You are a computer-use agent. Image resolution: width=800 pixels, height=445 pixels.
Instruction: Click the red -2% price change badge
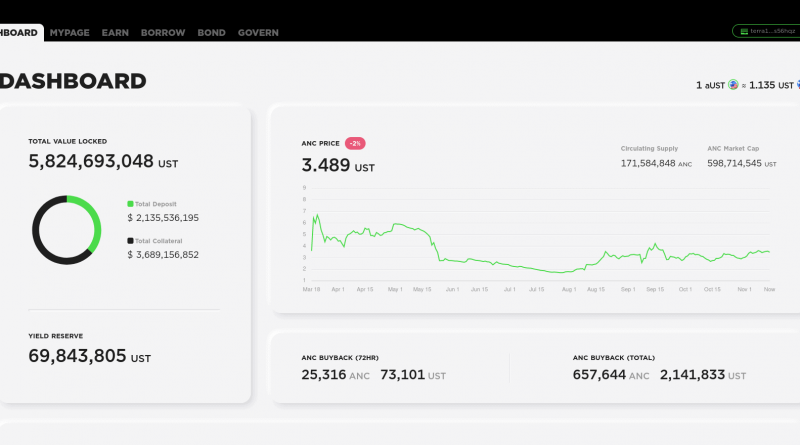tap(355, 143)
